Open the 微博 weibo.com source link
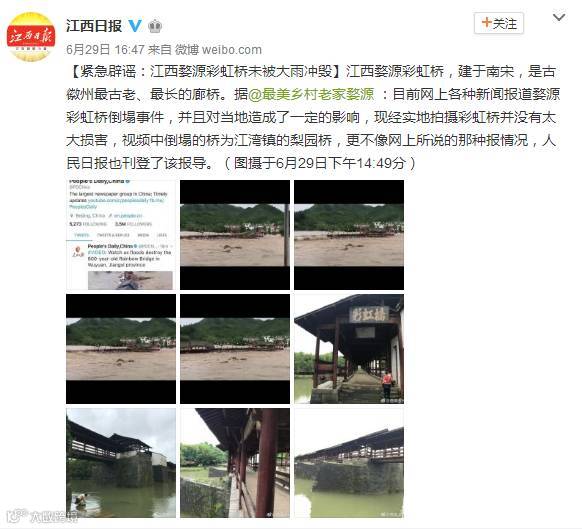 click(218, 49)
